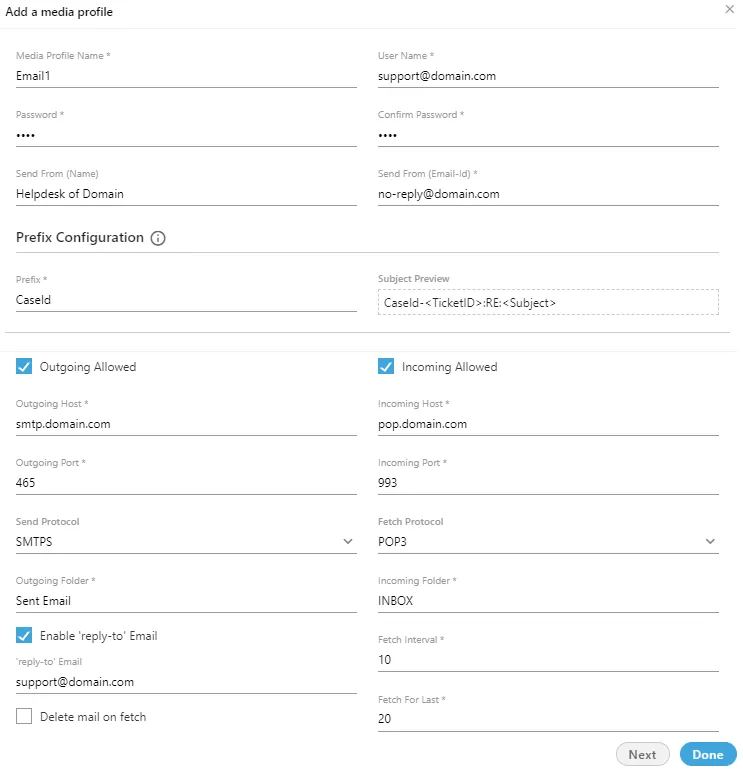Edit the Outgoing Host field
Image resolution: width=743 pixels, height=775 pixels.
[x=186, y=425]
